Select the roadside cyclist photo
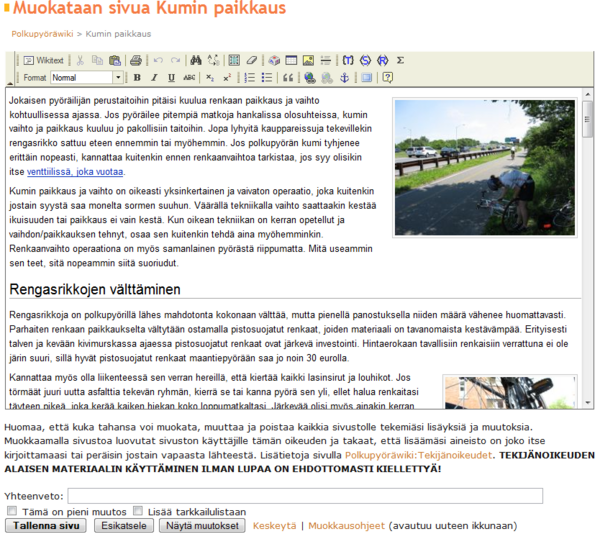 pyautogui.click(x=484, y=168)
